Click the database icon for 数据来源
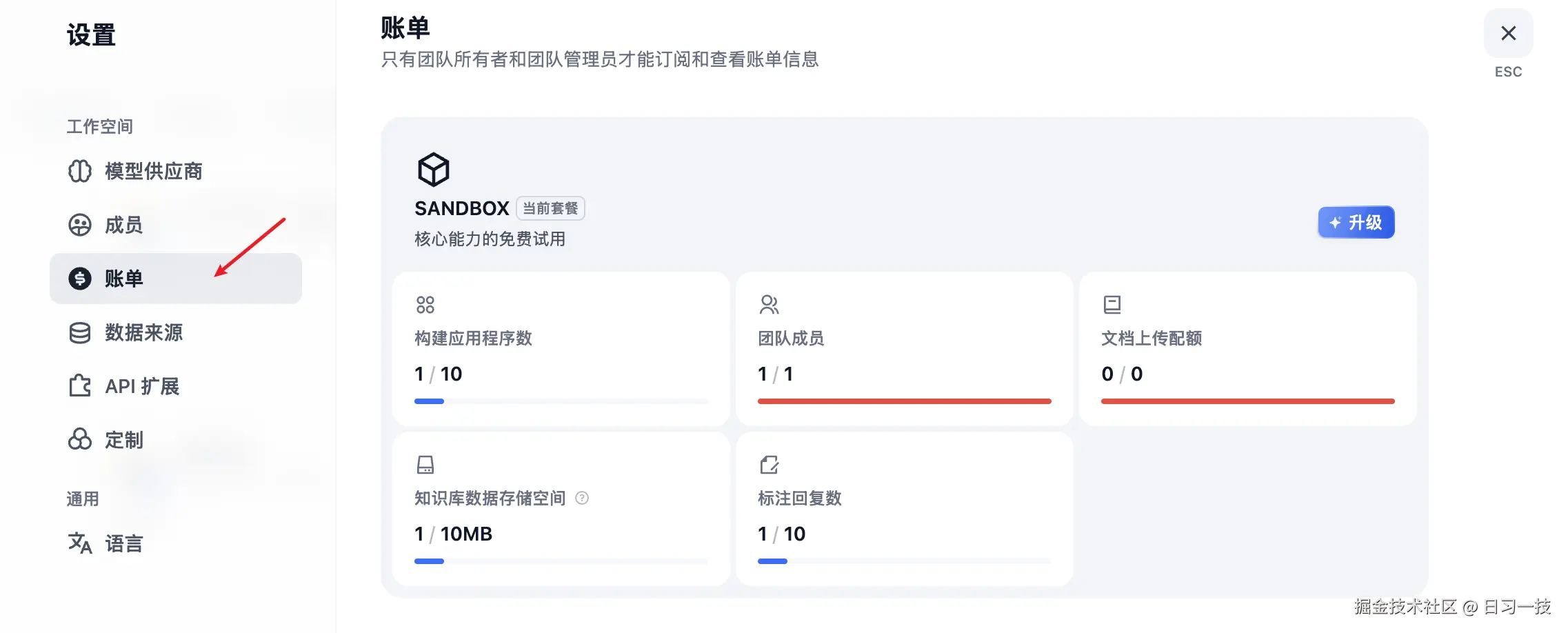The height and width of the screenshot is (633, 1568). [x=80, y=332]
